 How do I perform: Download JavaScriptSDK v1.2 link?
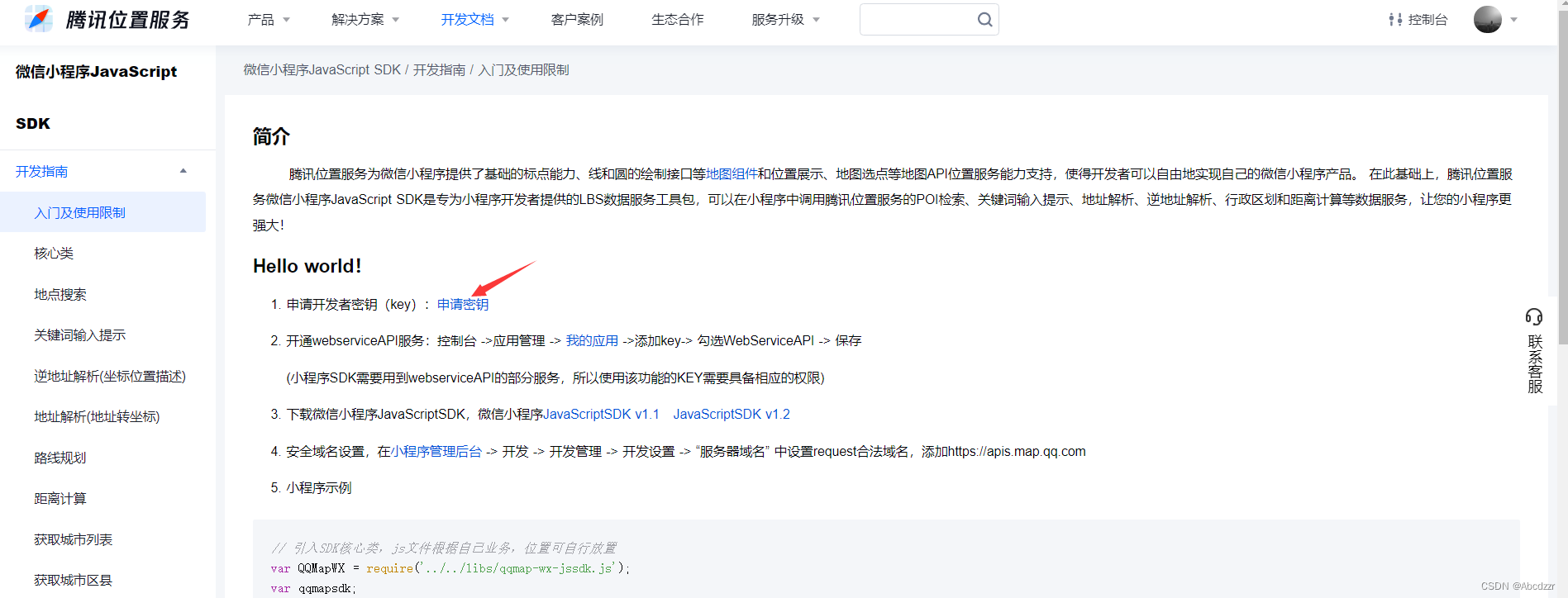pos(732,415)
